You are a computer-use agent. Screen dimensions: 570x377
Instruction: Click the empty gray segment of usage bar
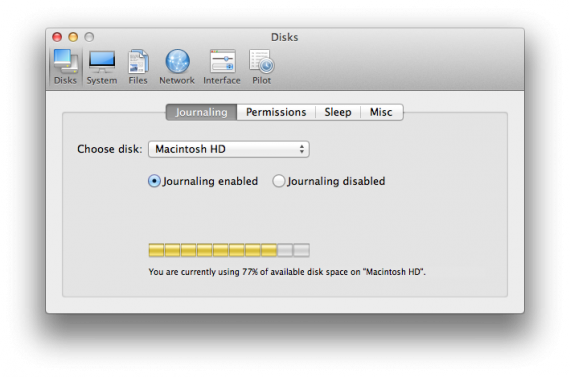tap(293, 250)
